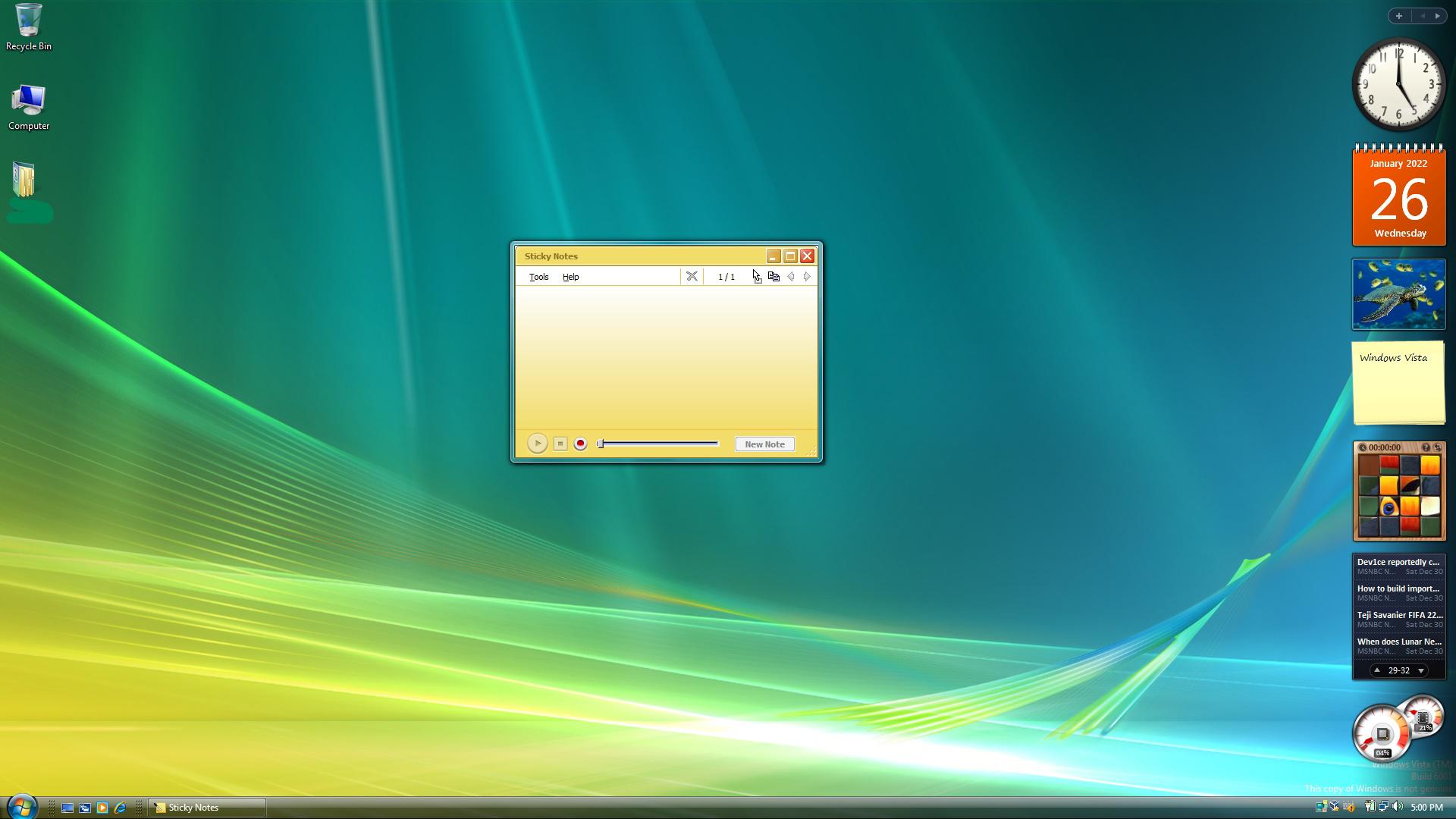Shuffle the Picture Puzzle gadget tiles
This screenshot has width=1456, height=819.
1438,447
